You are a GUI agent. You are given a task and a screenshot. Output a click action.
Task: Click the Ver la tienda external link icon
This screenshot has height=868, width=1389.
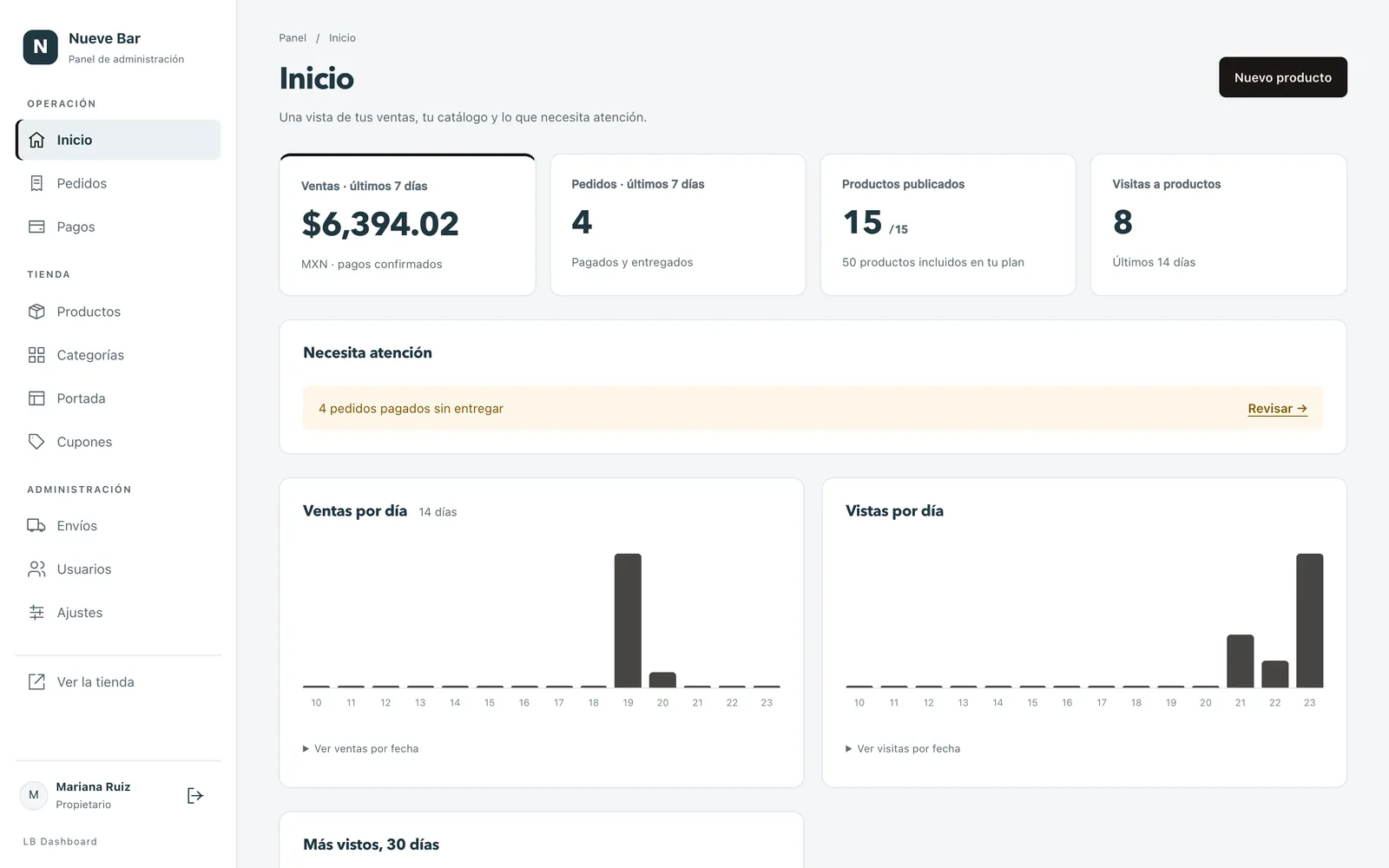pyautogui.click(x=36, y=682)
